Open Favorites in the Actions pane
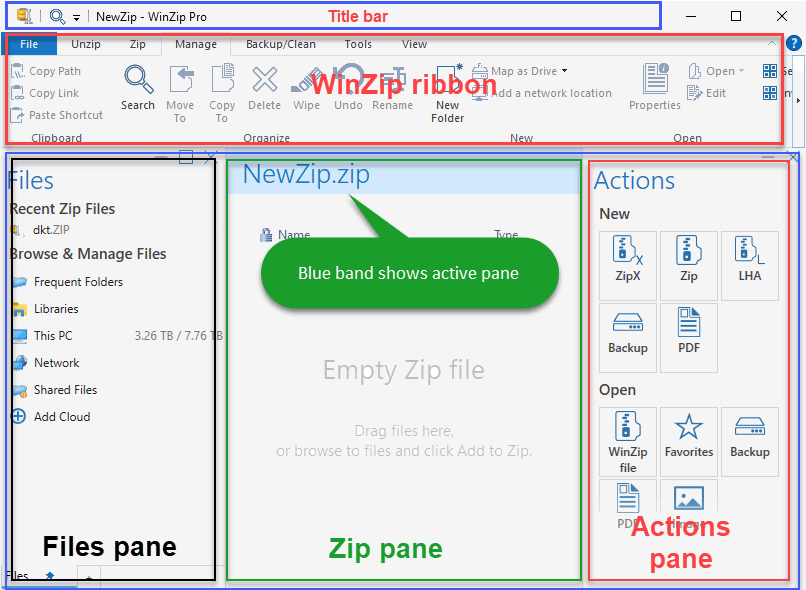 (689, 442)
